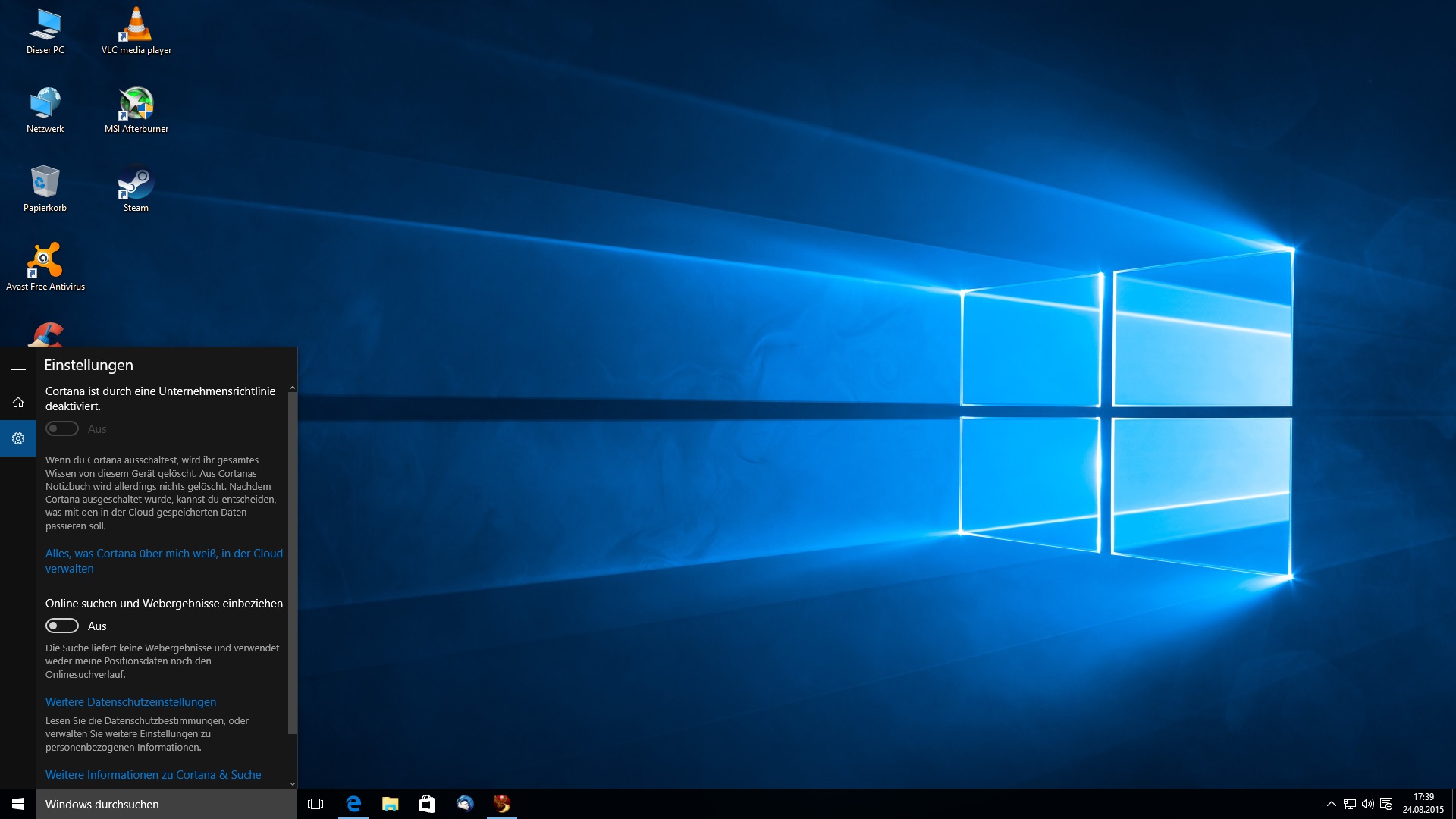Select the settings gear in the sidebar

18,438
